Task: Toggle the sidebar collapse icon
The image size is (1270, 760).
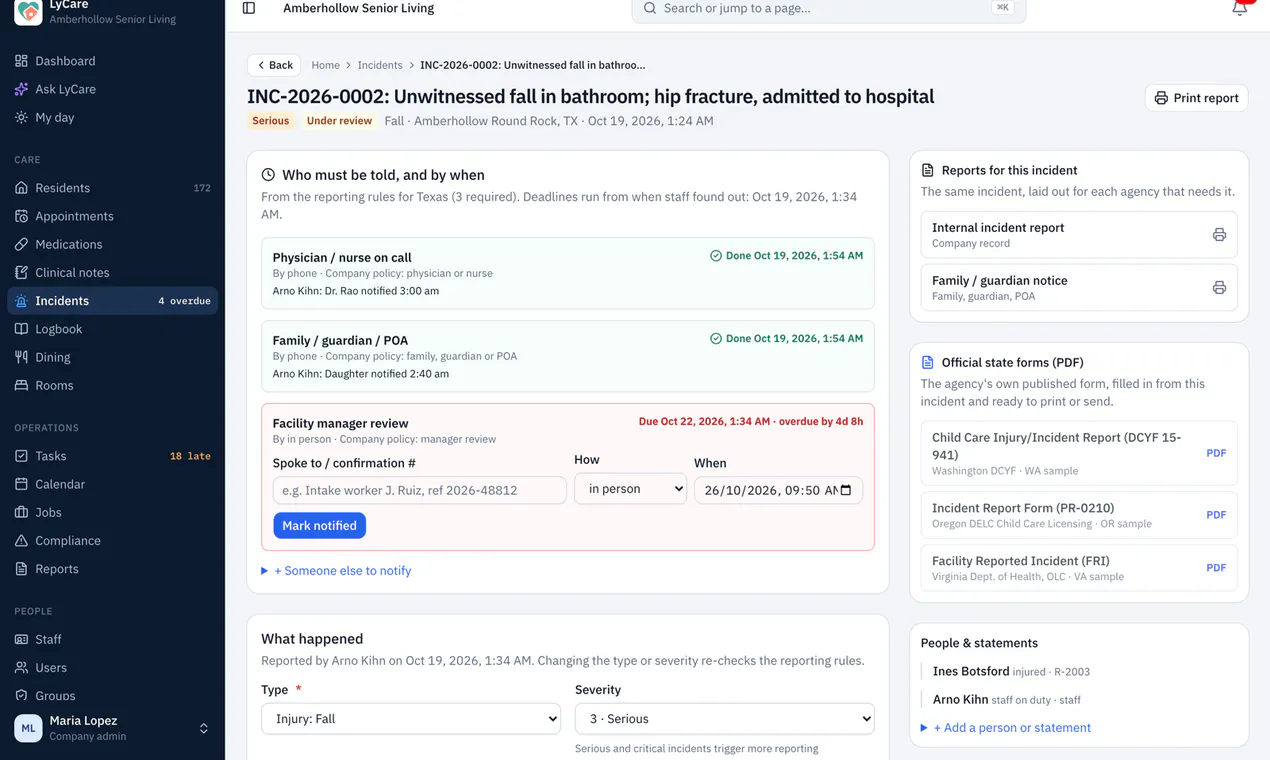Action: pos(249,8)
